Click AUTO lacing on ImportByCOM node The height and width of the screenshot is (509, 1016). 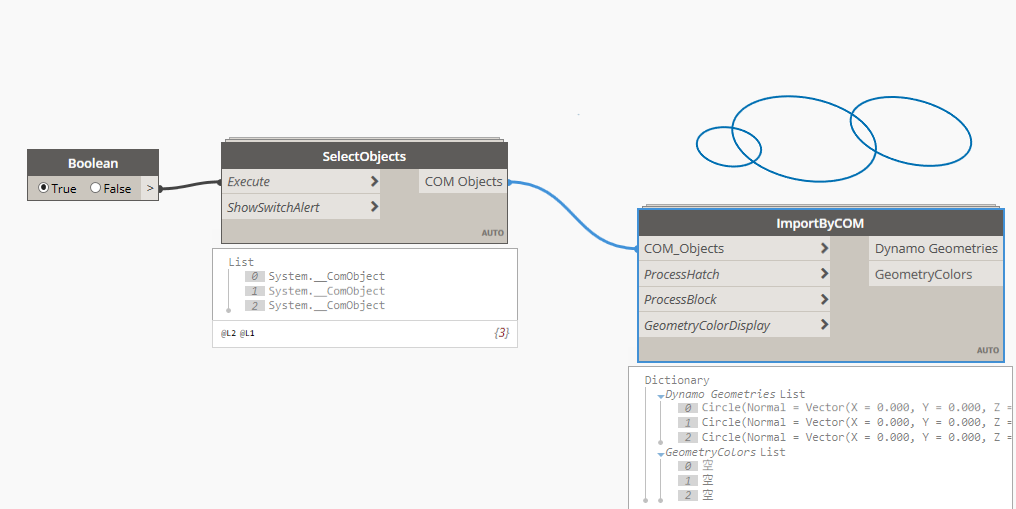pyautogui.click(x=988, y=350)
